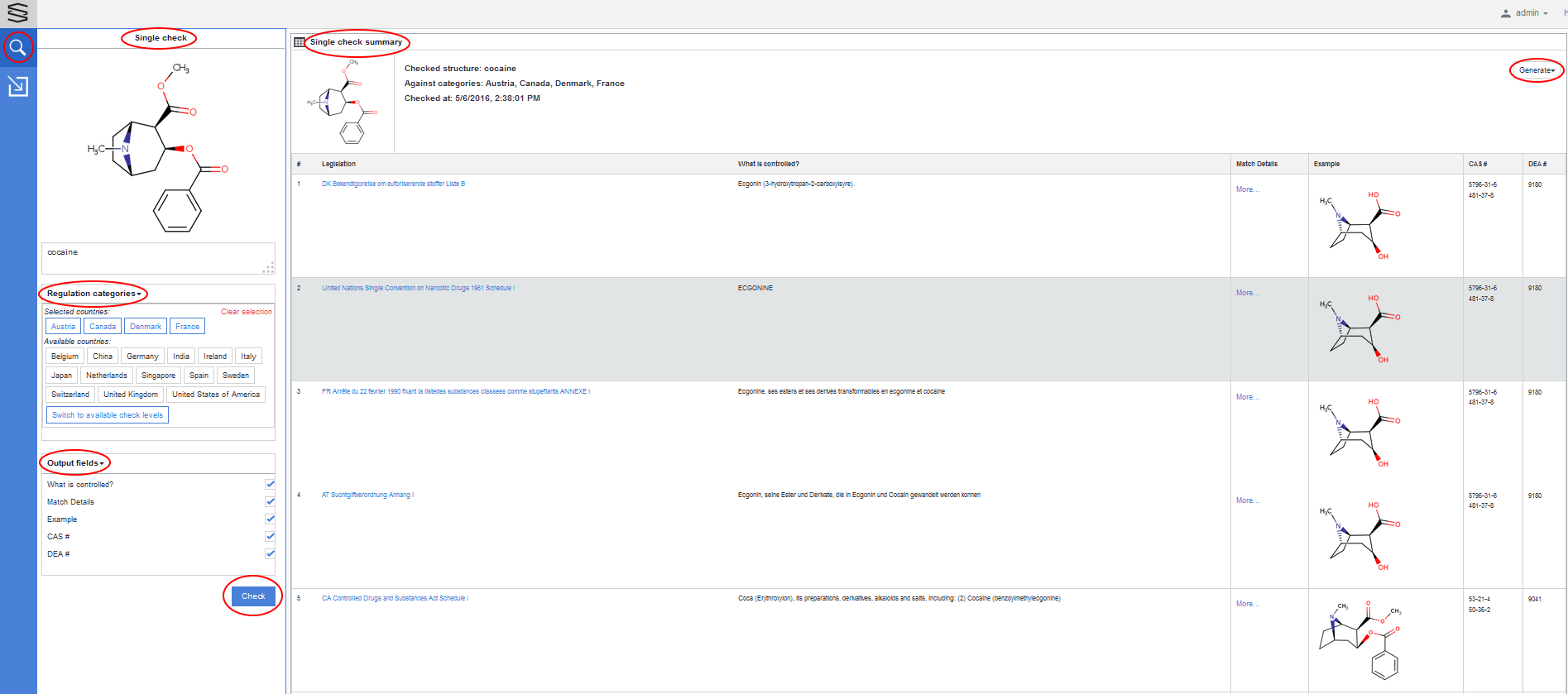The height and width of the screenshot is (694, 1568).
Task: Click the table icon beside Single check summary
Action: 300,42
